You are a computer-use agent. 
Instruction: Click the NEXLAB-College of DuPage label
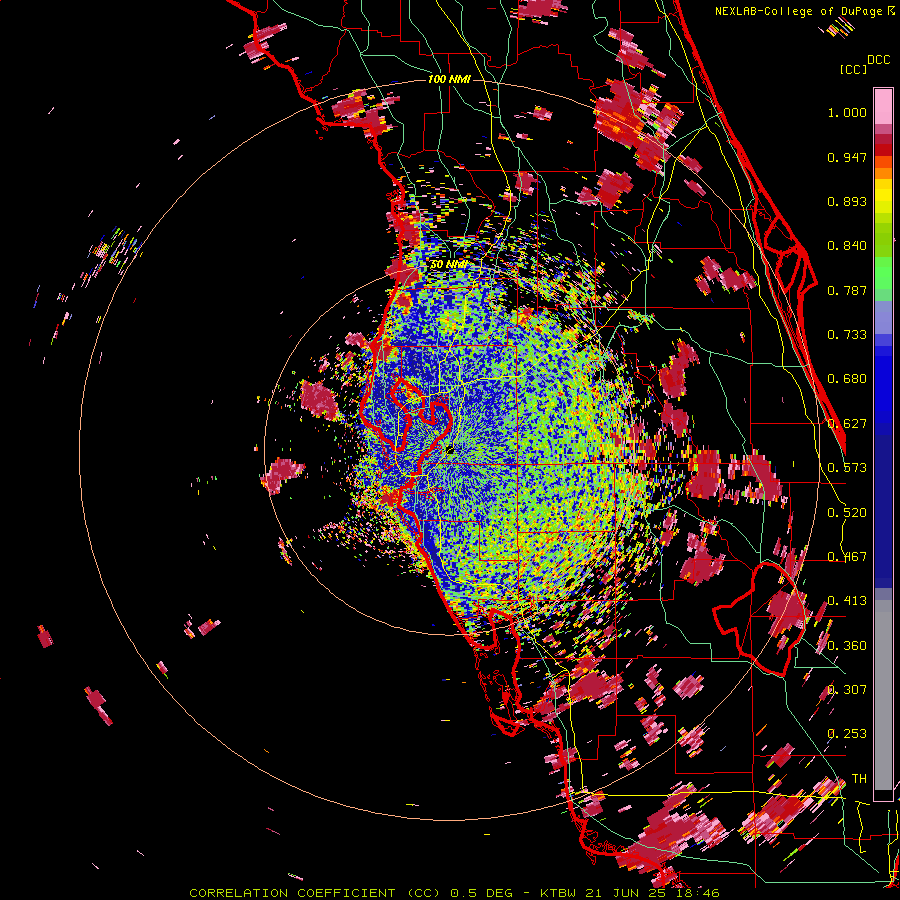point(798,11)
